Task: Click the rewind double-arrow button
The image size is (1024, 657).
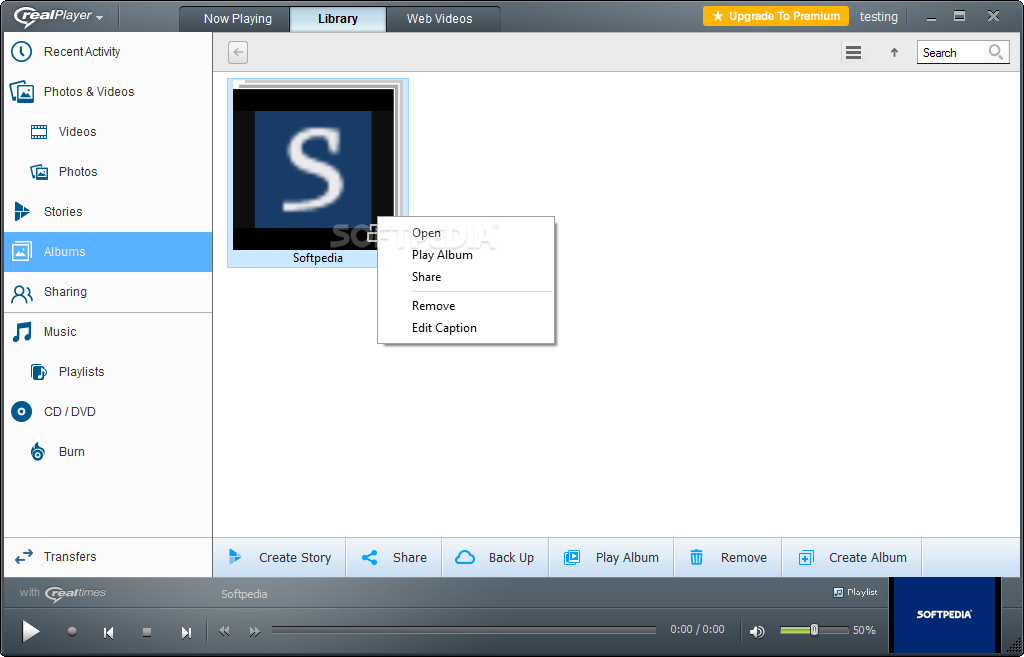Action: [x=224, y=631]
